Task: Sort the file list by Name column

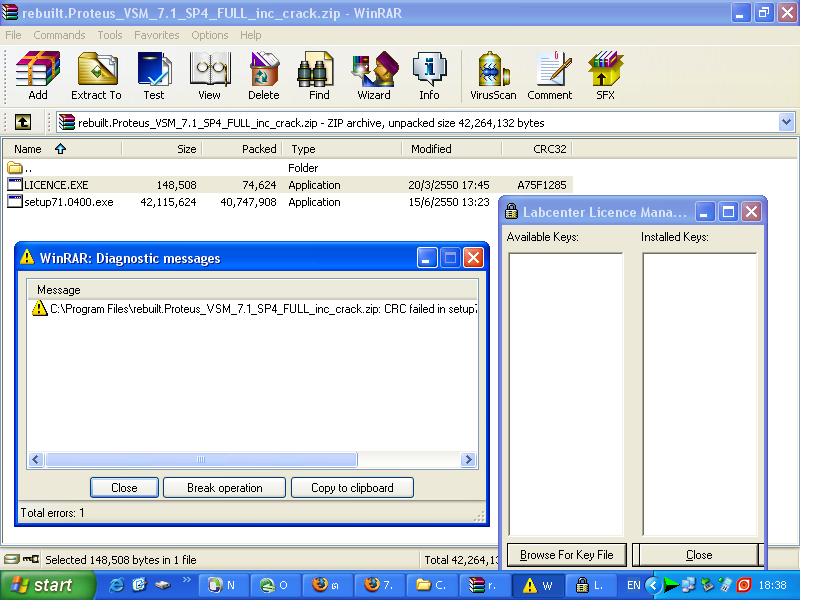Action: tap(62, 149)
